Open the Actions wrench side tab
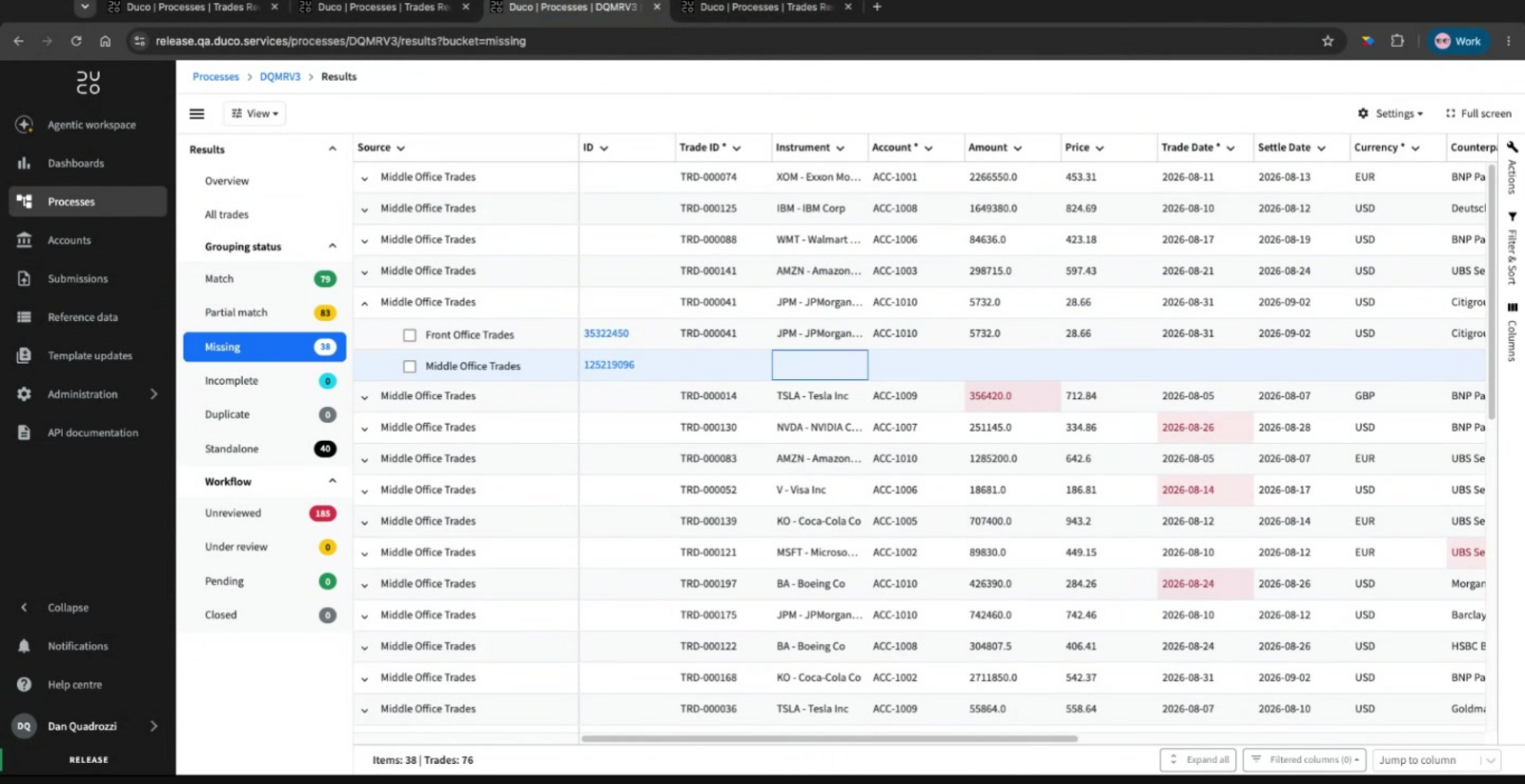This screenshot has height=784, width=1525. pyautogui.click(x=1512, y=169)
